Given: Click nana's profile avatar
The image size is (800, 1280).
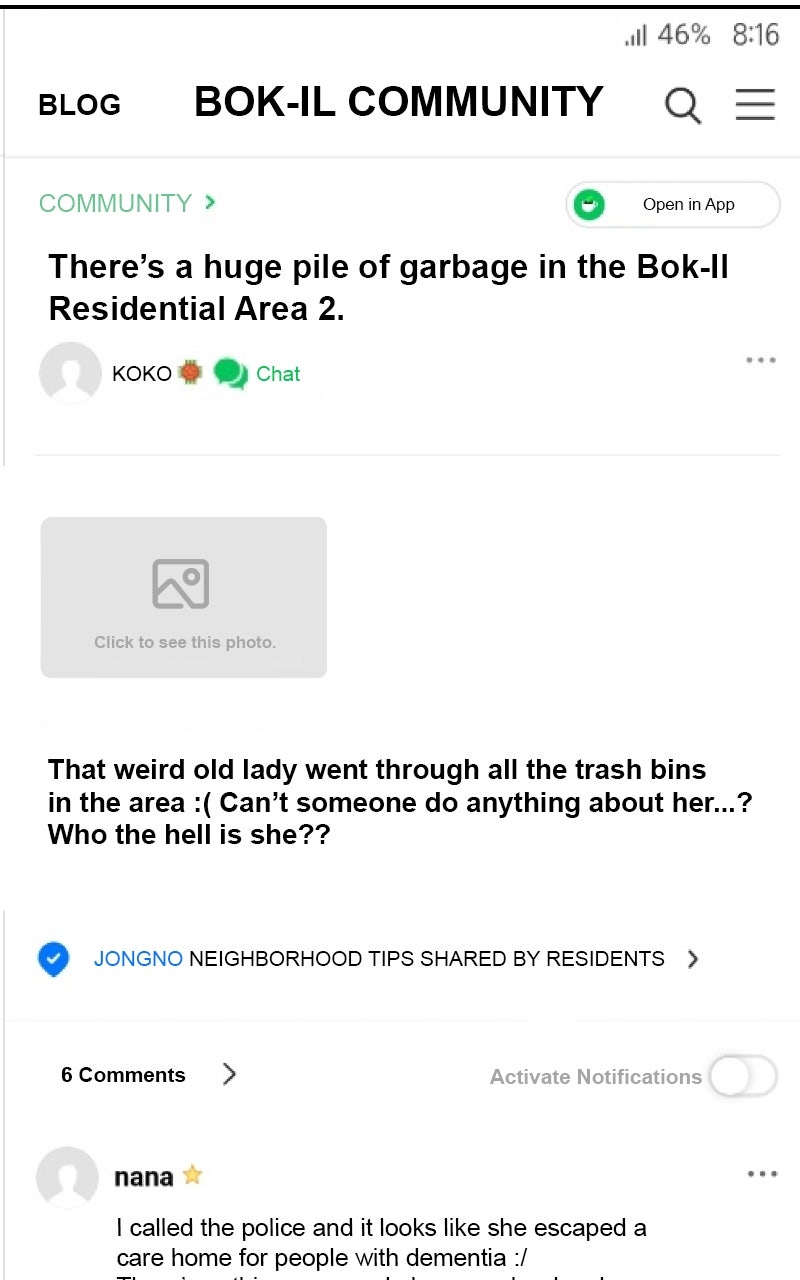Looking at the screenshot, I should (67, 1177).
